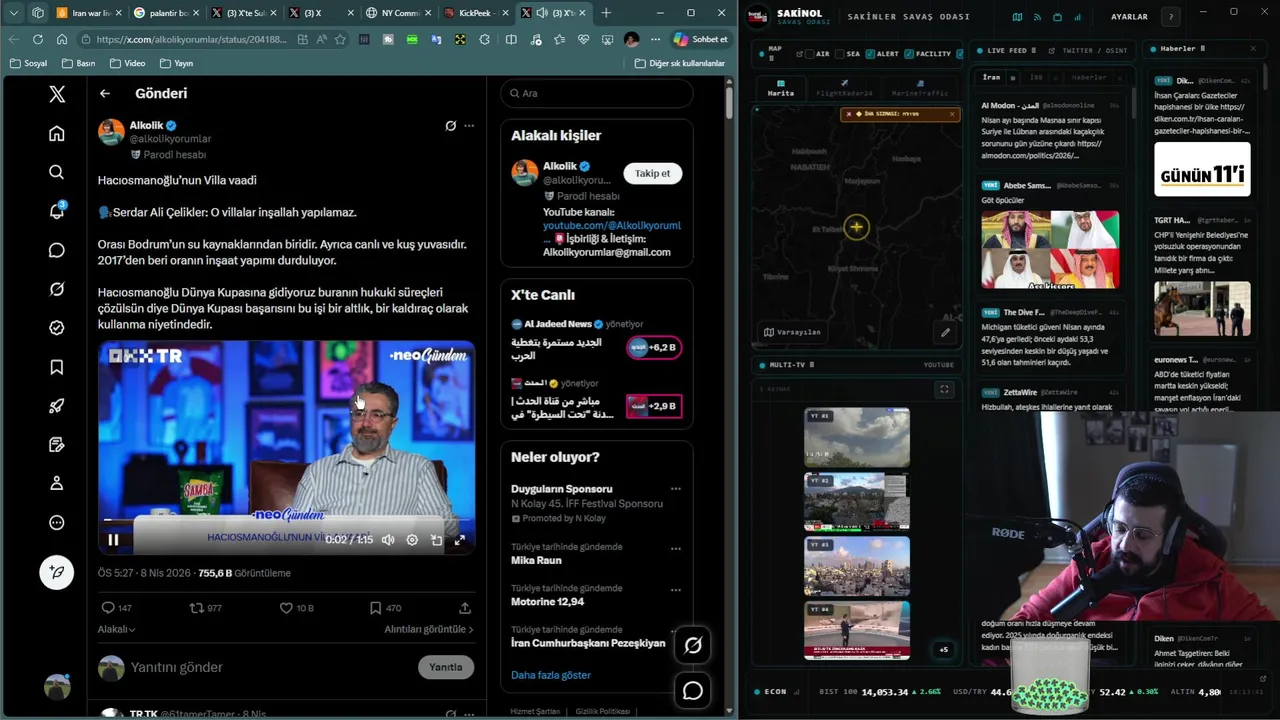
Task: Click X page vertical scrollbar
Action: (x=729, y=103)
